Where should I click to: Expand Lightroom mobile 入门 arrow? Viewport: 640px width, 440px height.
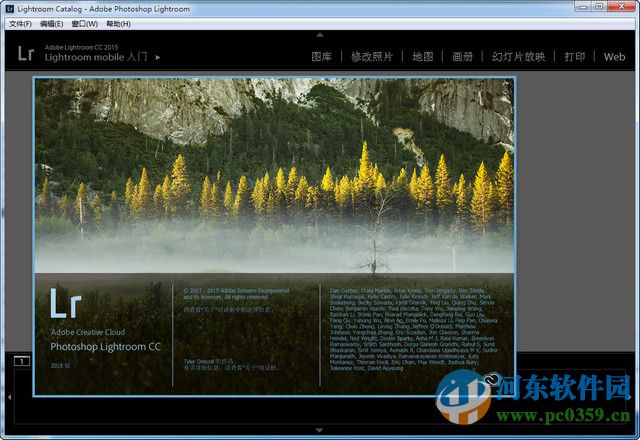click(158, 58)
